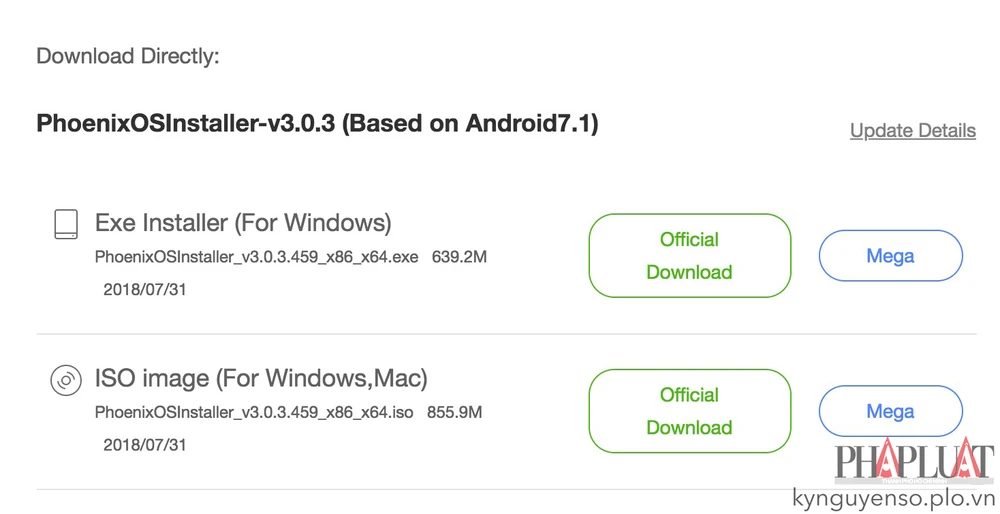Click the kynguyenso.plo.vn watermark text
Image resolution: width=1000 pixels, height=514 pixels.
[893, 498]
